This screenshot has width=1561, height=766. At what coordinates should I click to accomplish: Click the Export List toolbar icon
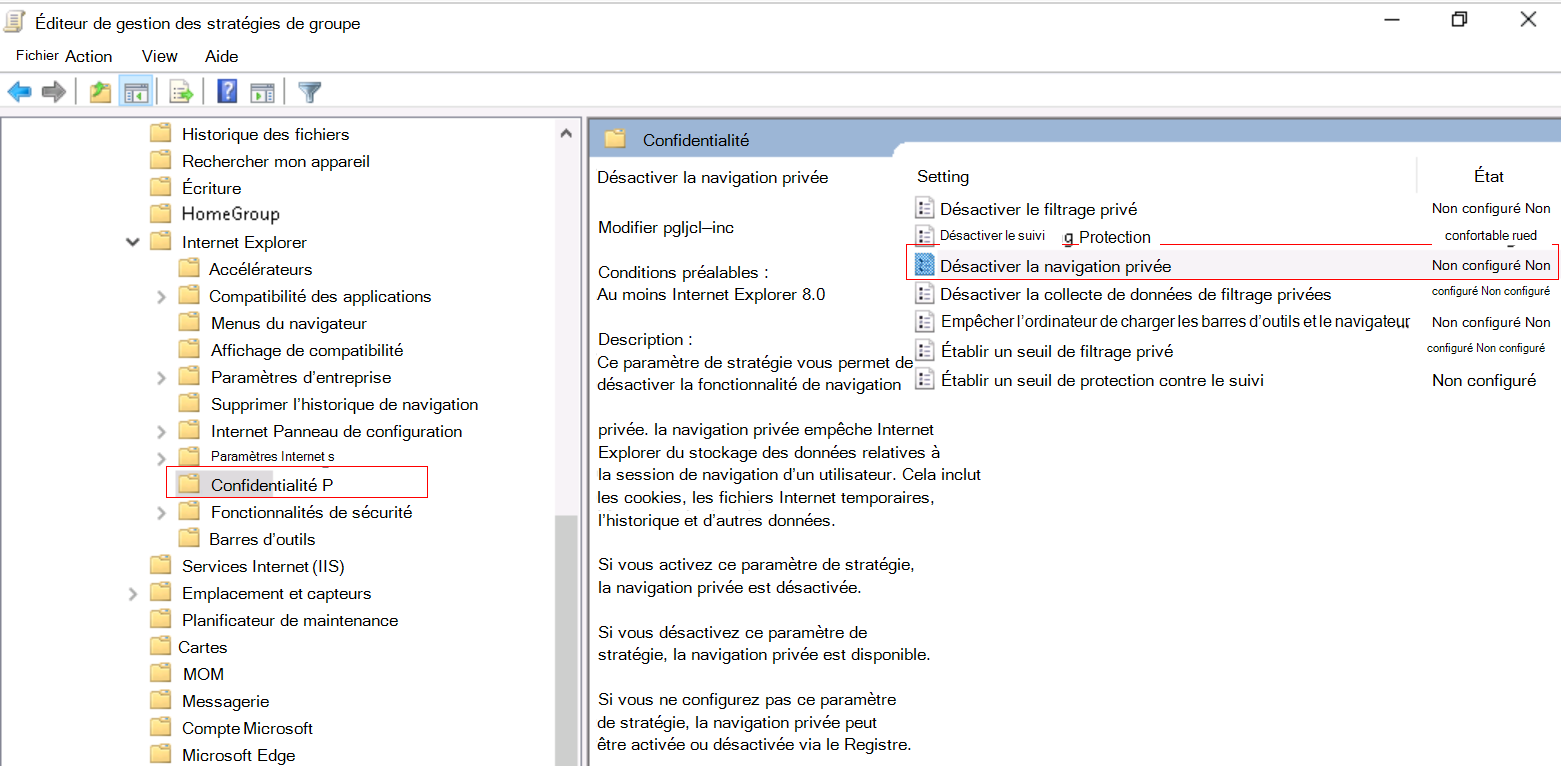point(180,91)
